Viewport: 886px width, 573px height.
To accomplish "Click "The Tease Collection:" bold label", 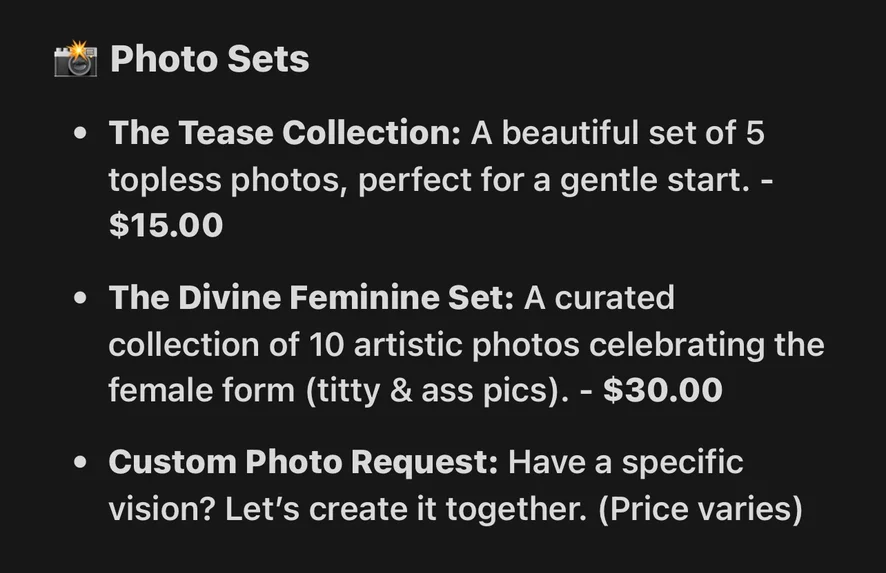I will coord(284,133).
